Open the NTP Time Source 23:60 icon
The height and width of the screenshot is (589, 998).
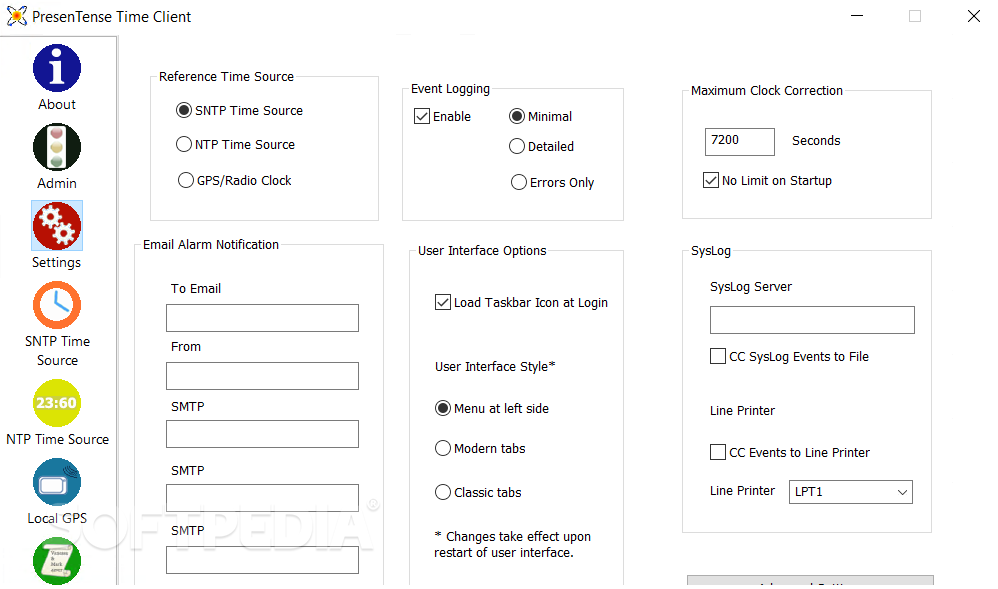(x=57, y=403)
